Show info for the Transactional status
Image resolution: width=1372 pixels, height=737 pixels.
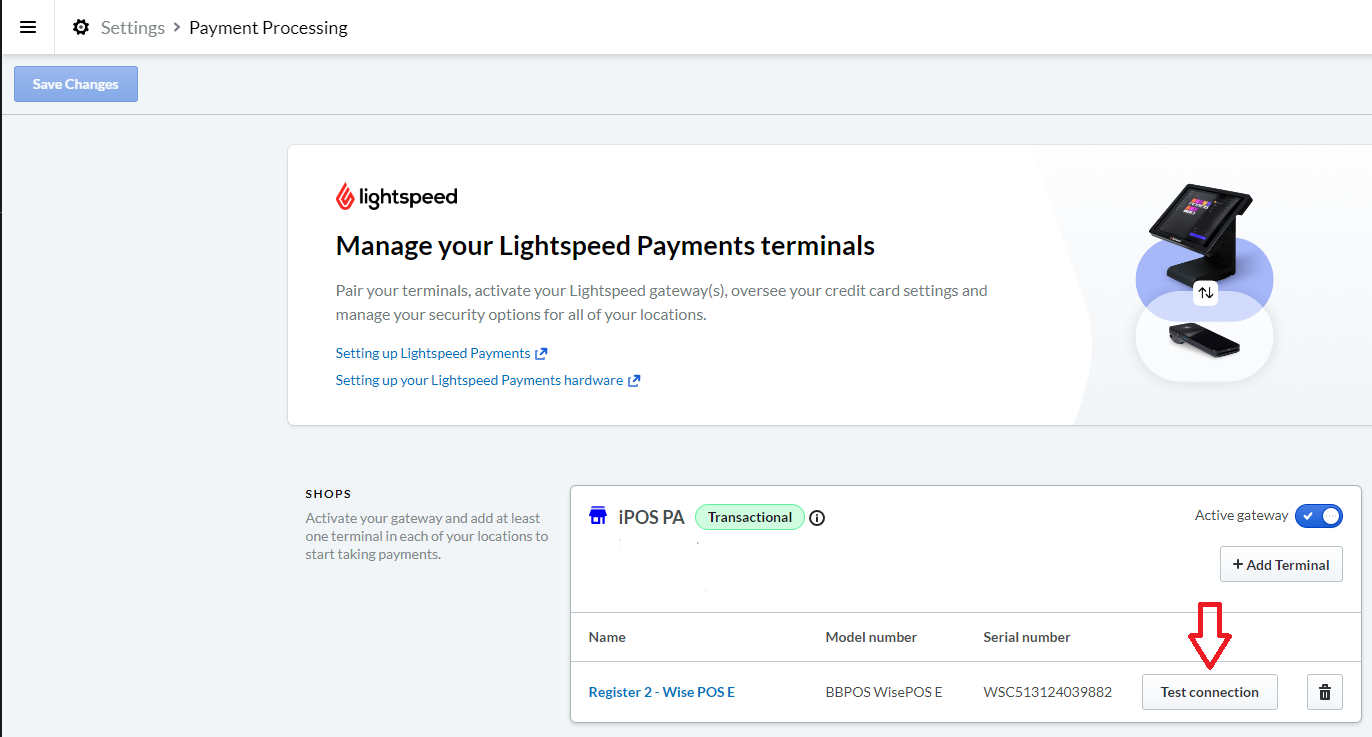[817, 518]
